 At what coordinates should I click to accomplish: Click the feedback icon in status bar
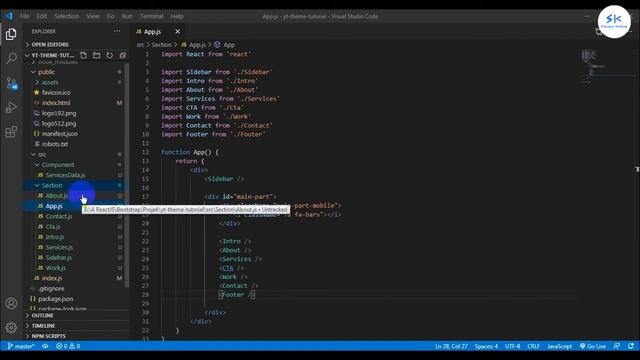tap(617, 346)
